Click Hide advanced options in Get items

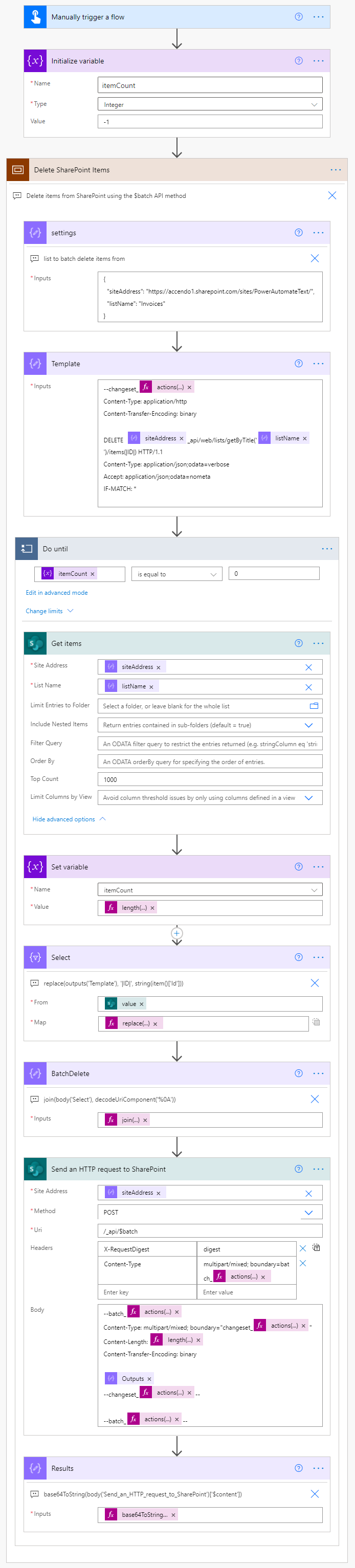point(67,819)
